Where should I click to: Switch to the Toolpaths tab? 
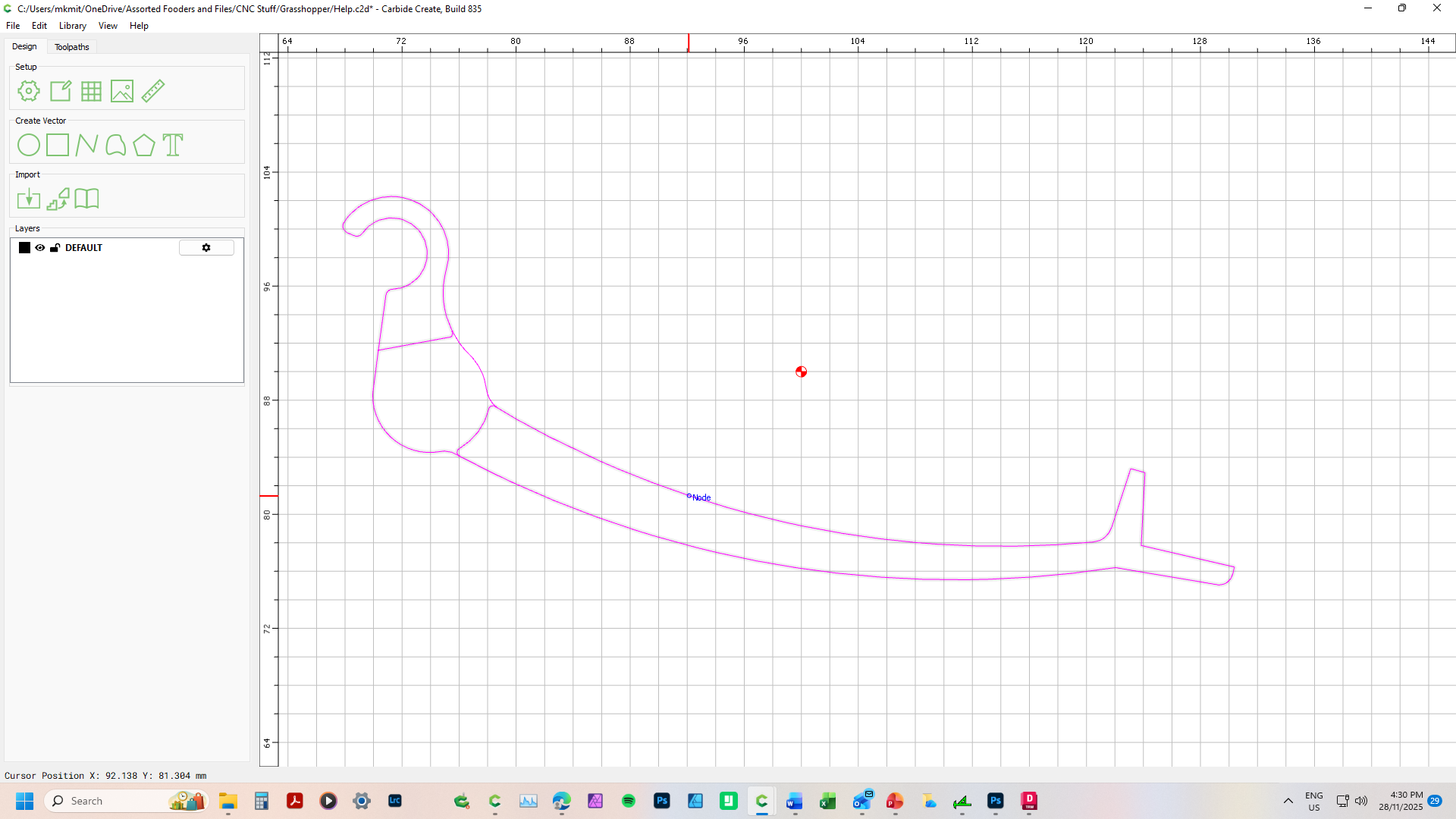[x=72, y=47]
